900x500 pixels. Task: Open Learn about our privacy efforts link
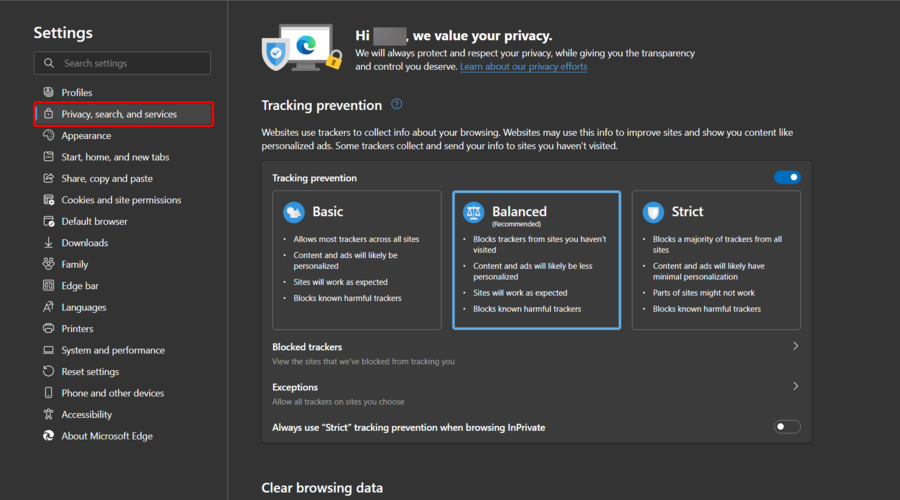(523, 67)
